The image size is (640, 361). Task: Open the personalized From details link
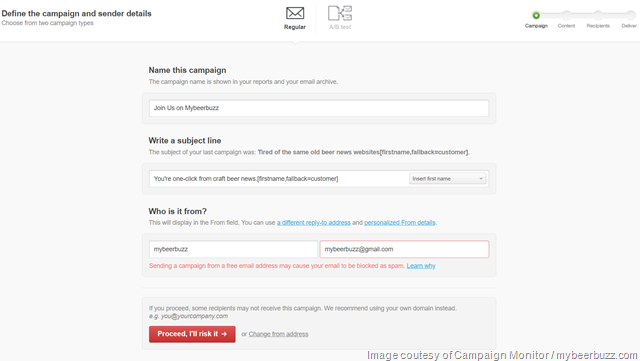coord(400,223)
